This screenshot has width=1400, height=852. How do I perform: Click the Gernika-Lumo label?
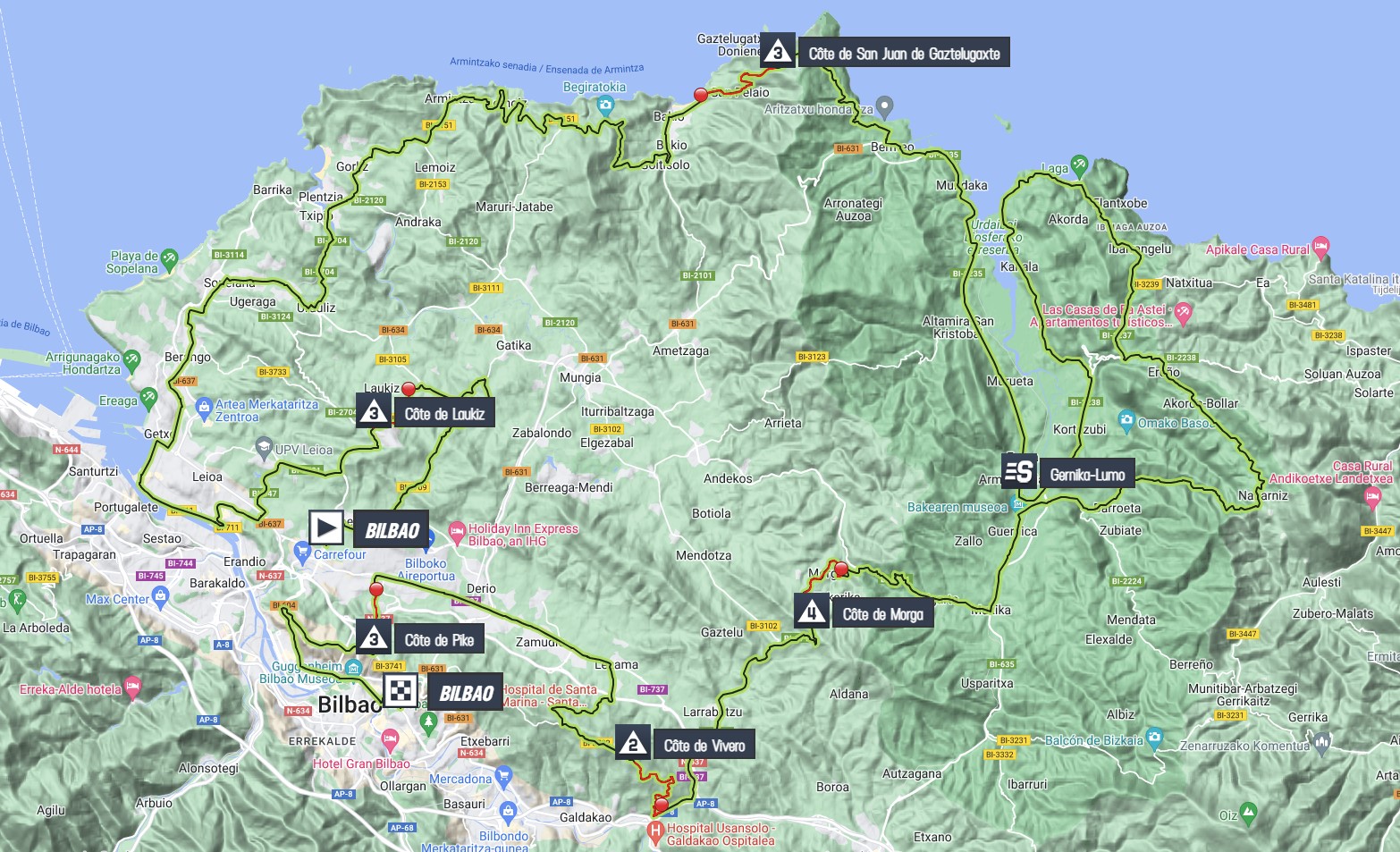coord(1087,474)
